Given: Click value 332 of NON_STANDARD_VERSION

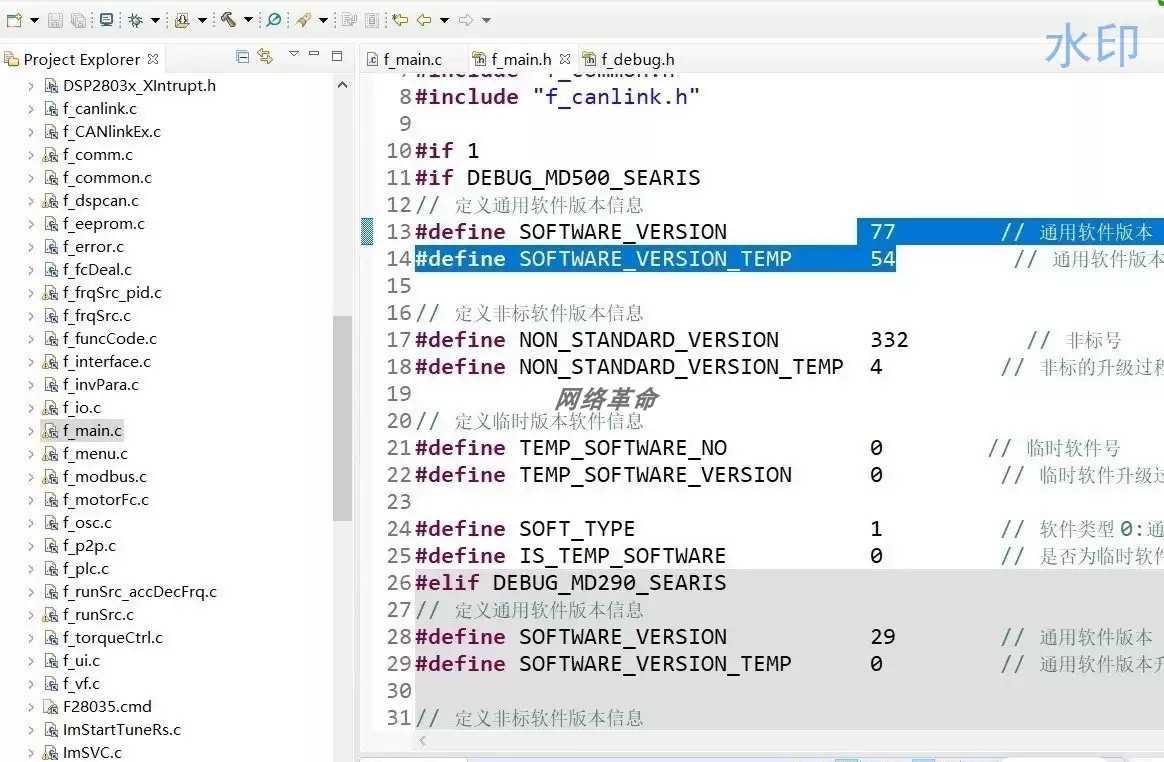Looking at the screenshot, I should coord(889,340).
